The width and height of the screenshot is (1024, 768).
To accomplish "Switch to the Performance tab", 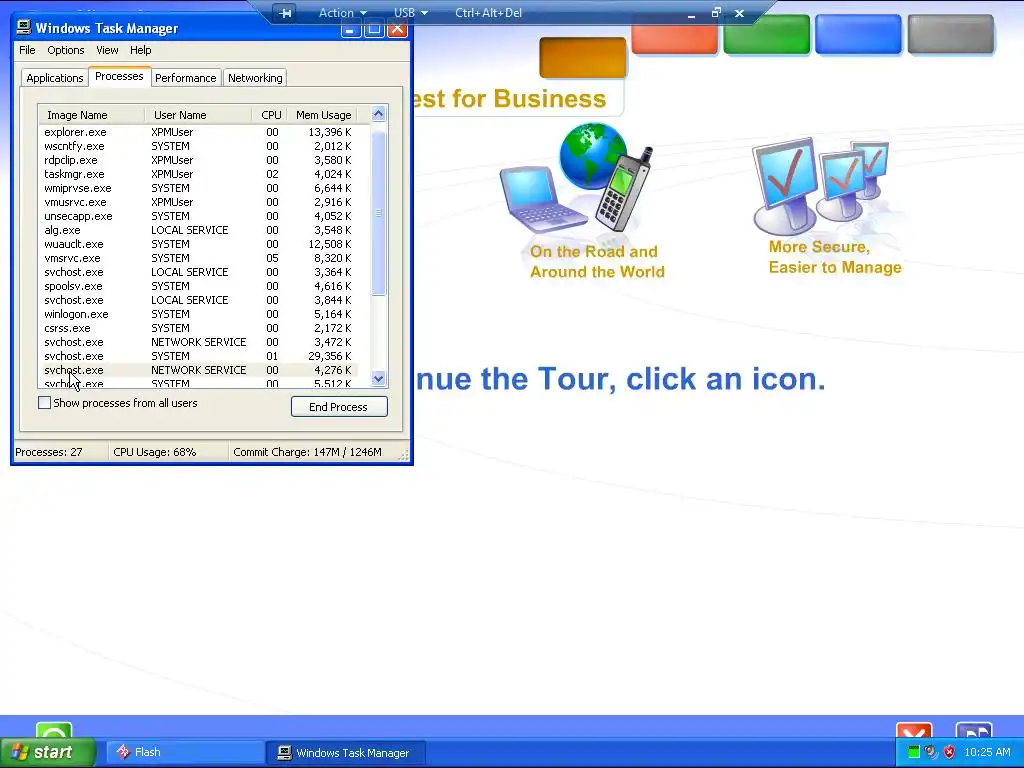I will point(185,78).
